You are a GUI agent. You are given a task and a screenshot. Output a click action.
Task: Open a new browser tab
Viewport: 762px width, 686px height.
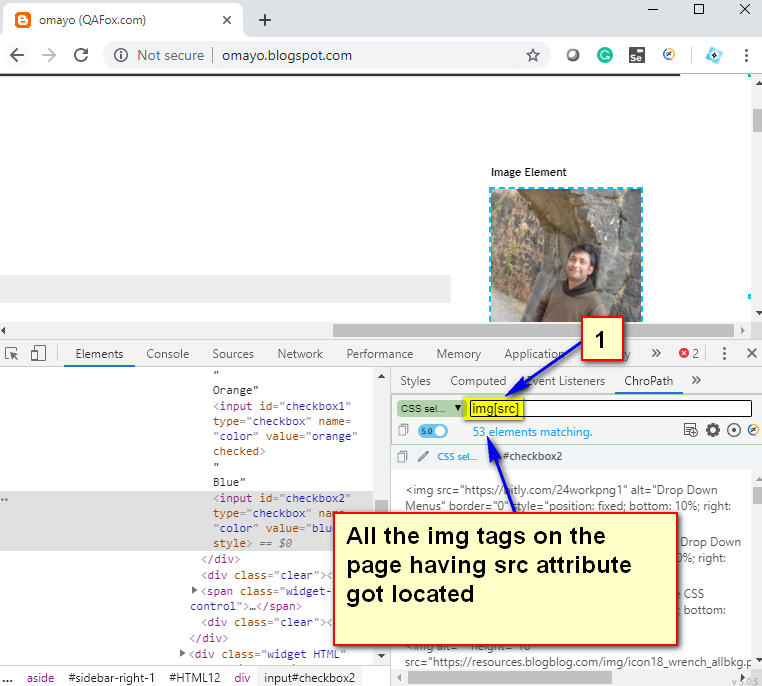pos(265,20)
